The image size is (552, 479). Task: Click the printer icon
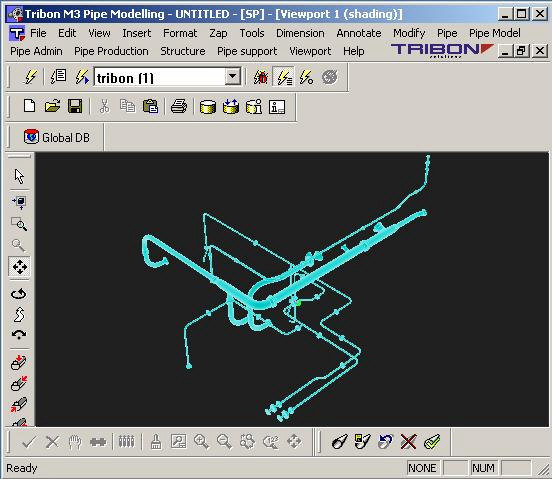[179, 106]
